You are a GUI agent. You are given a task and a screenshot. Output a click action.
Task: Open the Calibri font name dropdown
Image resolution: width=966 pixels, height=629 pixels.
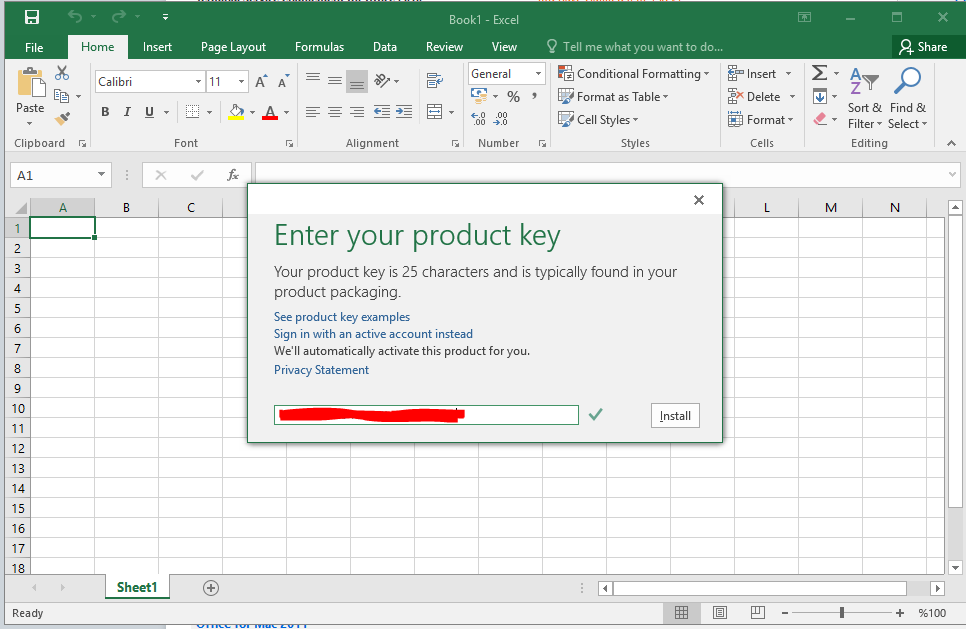(x=198, y=81)
